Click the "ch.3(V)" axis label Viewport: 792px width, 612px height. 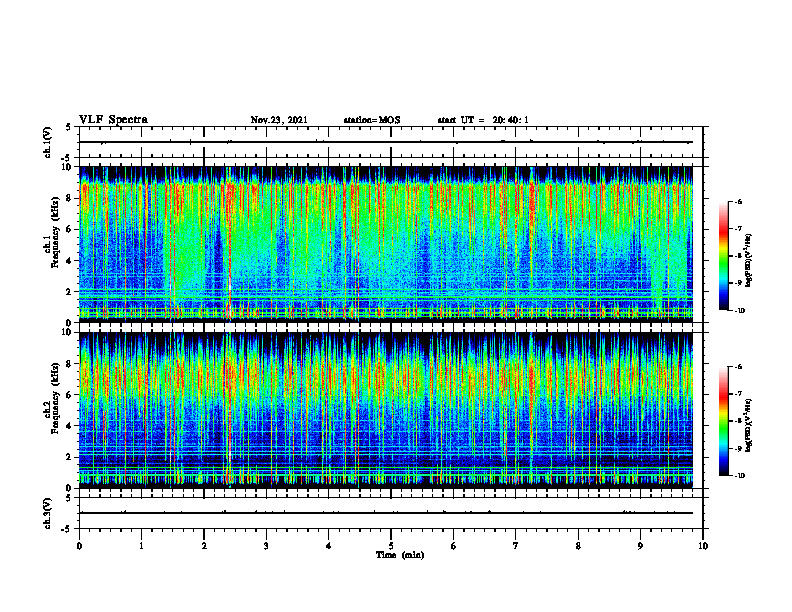48,513
